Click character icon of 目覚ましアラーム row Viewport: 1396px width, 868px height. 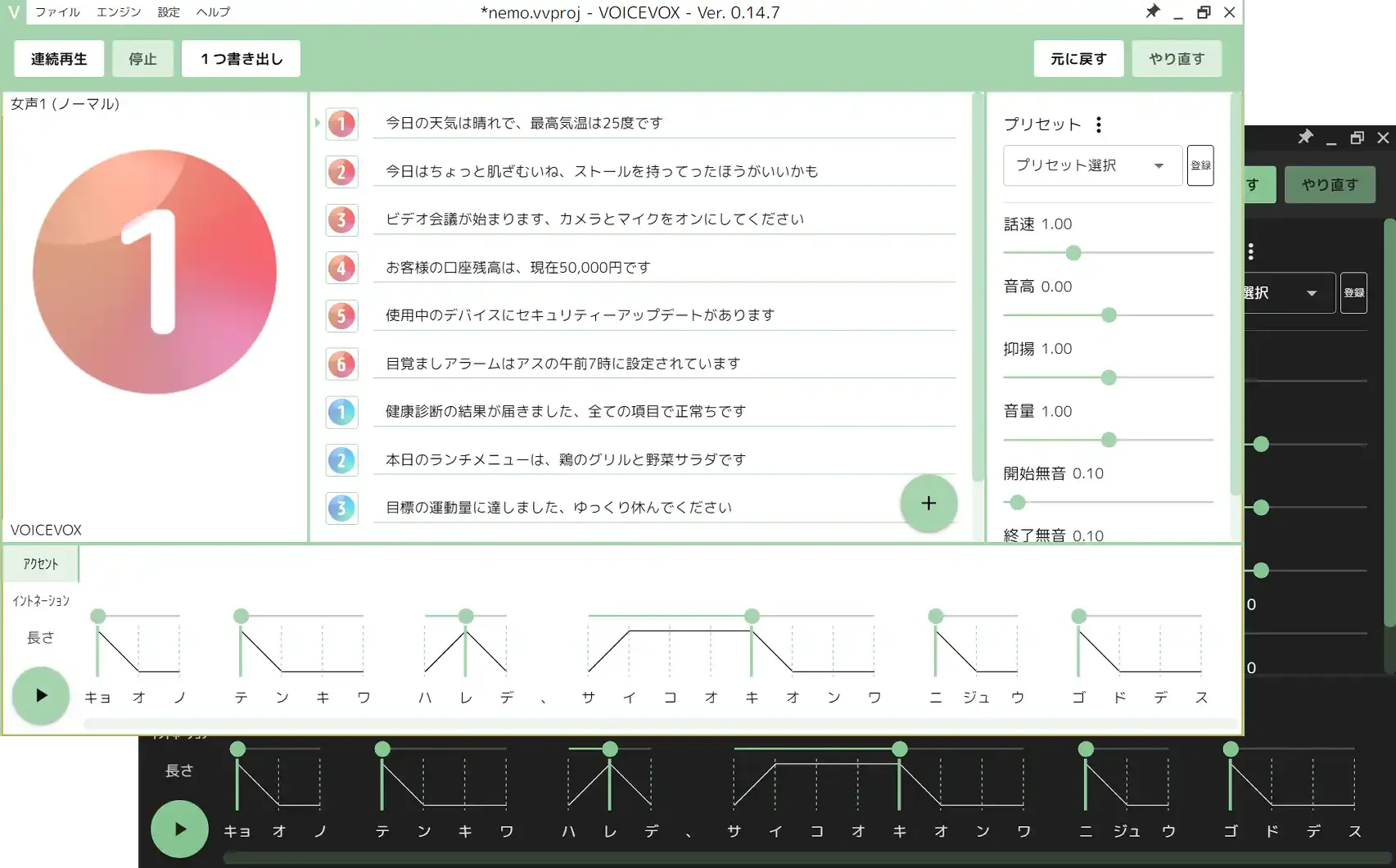coord(341,364)
